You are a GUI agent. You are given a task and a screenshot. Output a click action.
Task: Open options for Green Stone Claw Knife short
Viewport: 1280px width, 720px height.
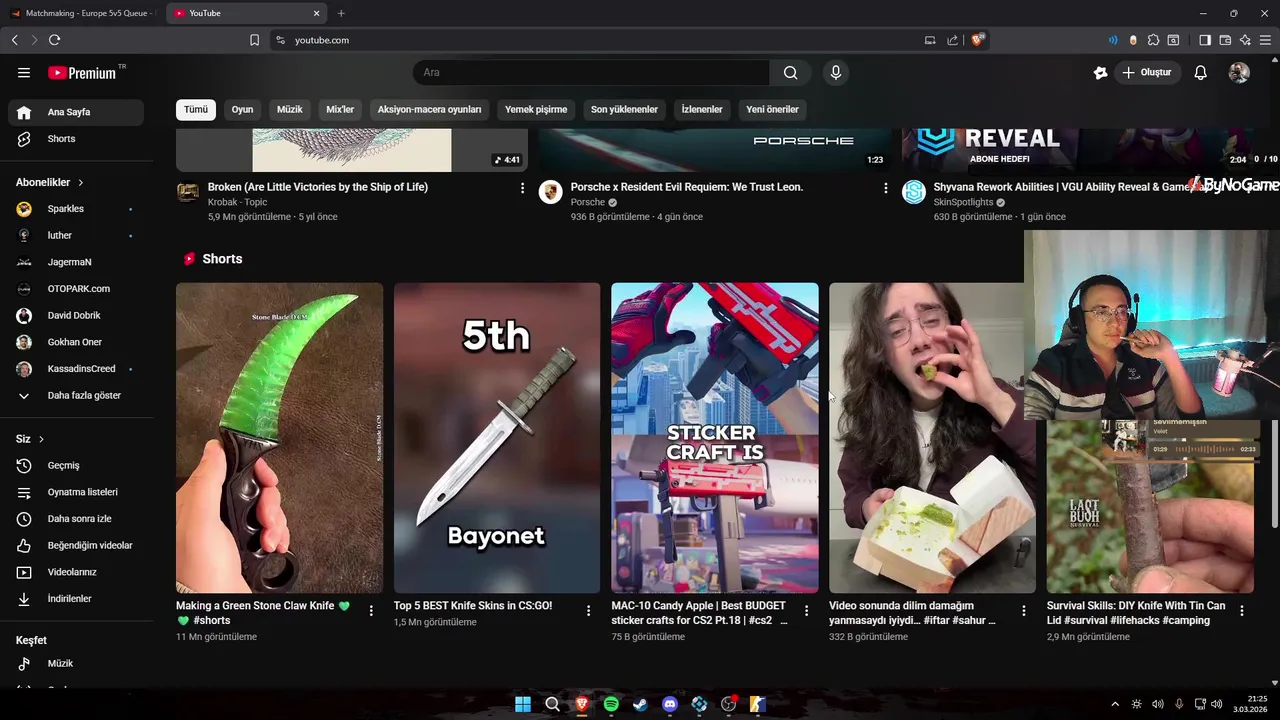pos(371,610)
